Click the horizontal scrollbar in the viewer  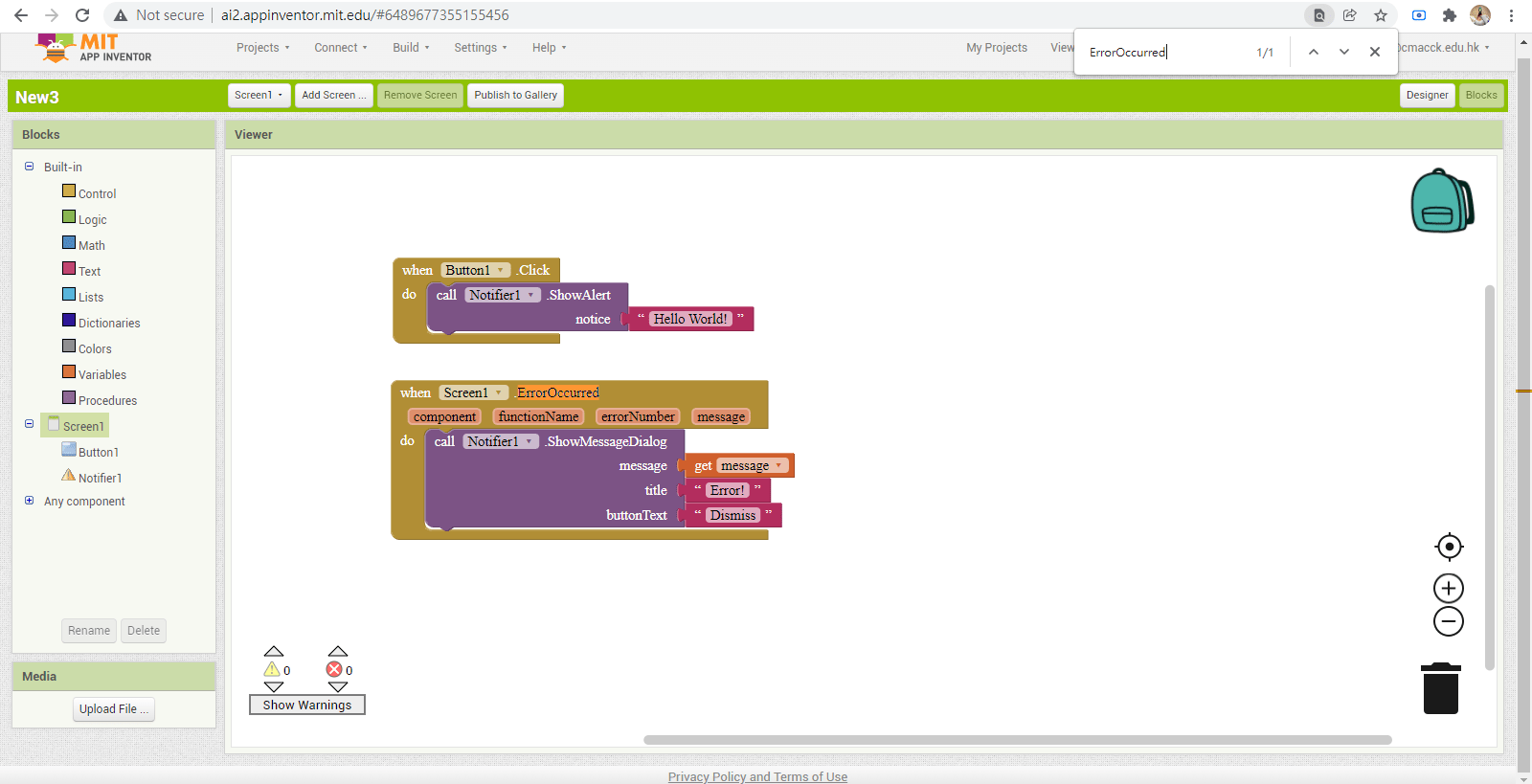pos(1017,740)
